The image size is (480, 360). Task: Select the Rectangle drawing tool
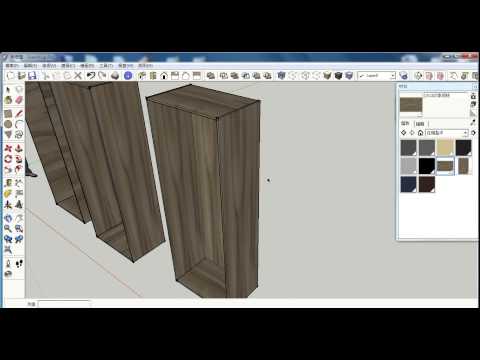8,114
